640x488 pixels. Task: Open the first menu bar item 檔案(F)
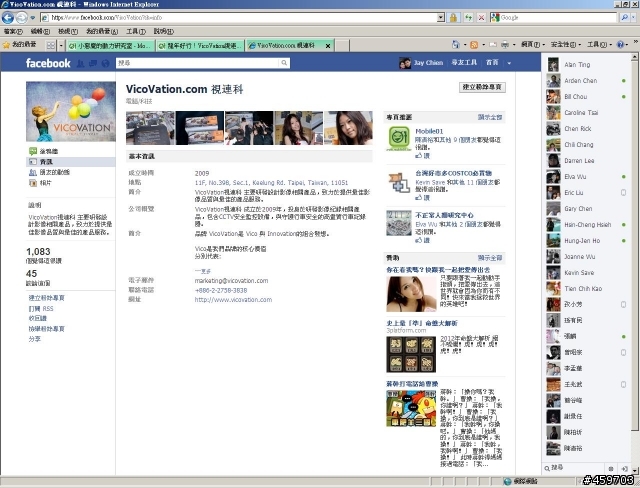(x=13, y=31)
